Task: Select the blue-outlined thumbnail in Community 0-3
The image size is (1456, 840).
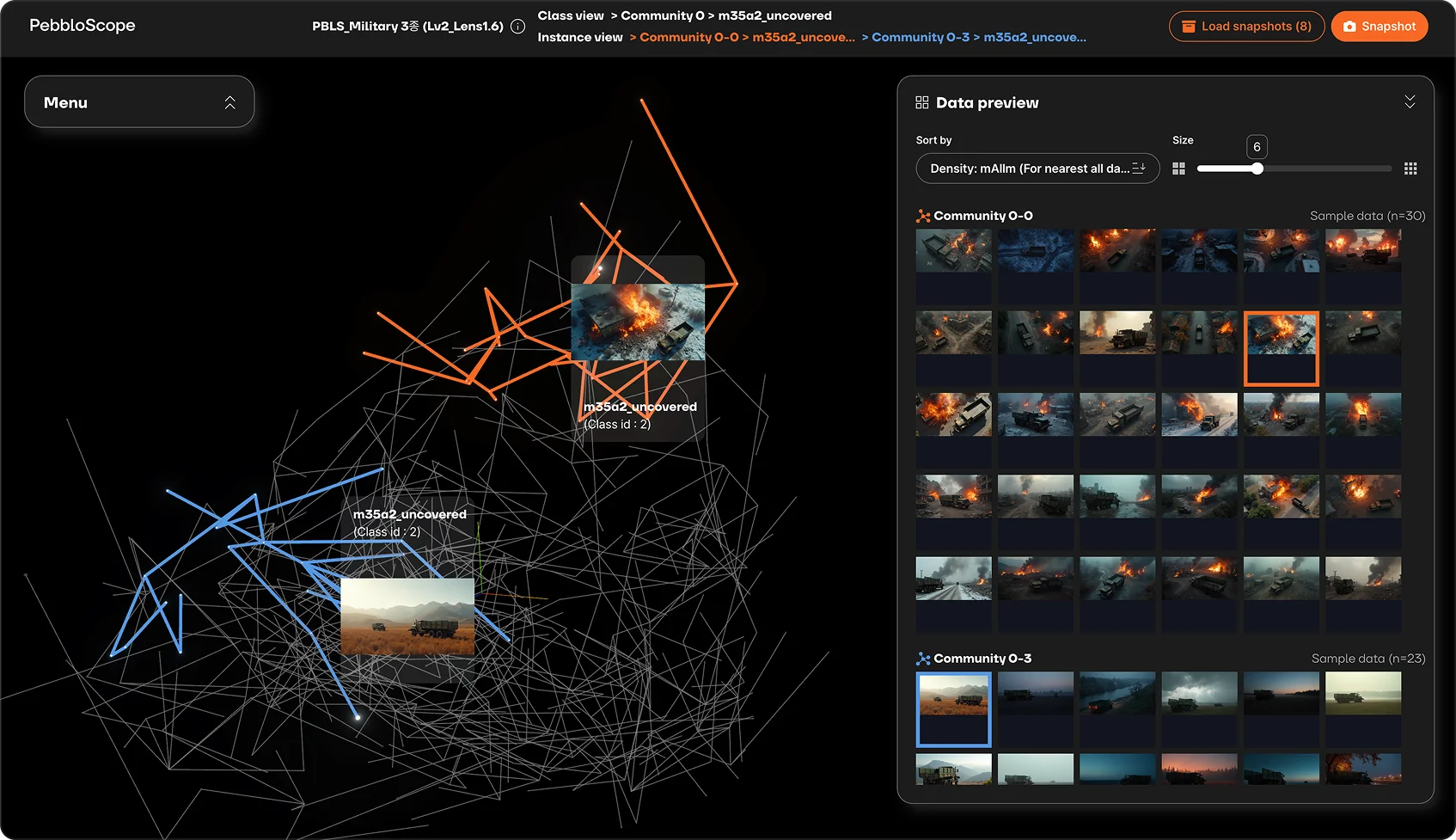Action: [953, 708]
